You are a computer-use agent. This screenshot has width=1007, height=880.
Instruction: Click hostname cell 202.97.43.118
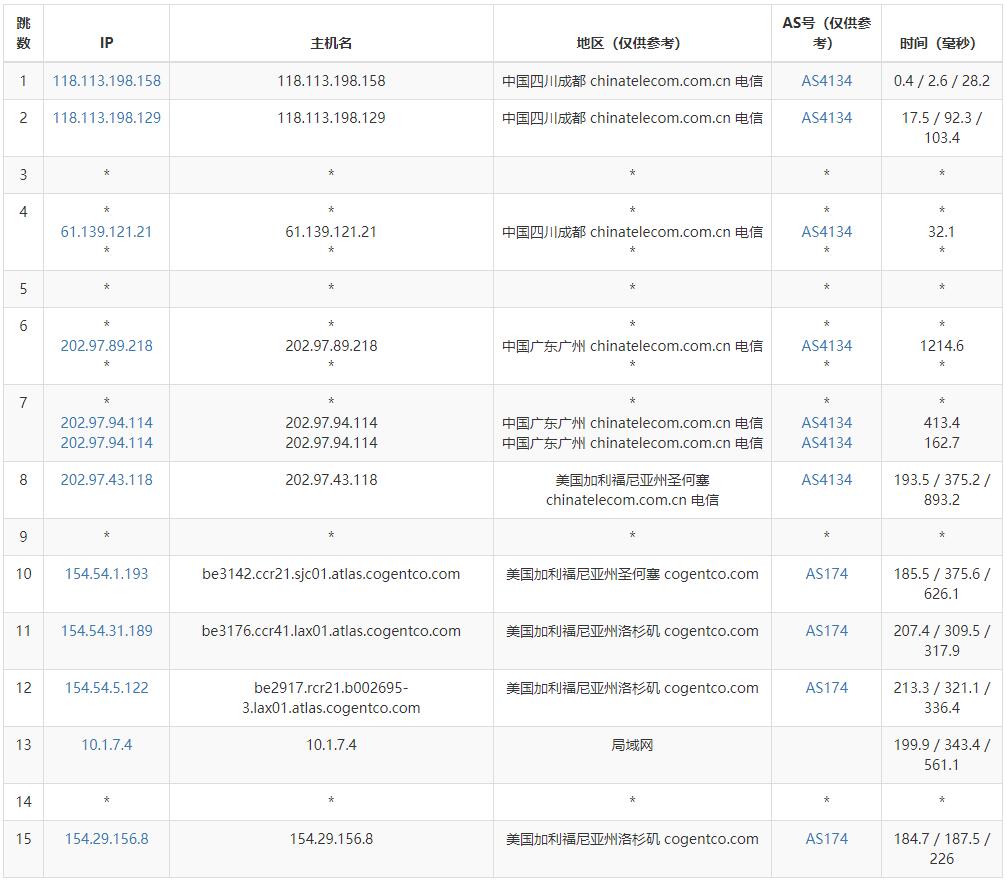[331, 489]
